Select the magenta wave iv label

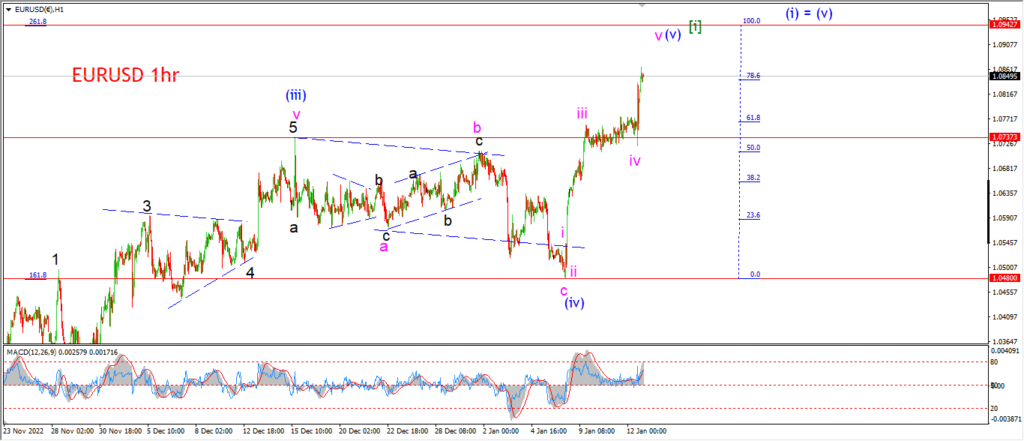(635, 160)
